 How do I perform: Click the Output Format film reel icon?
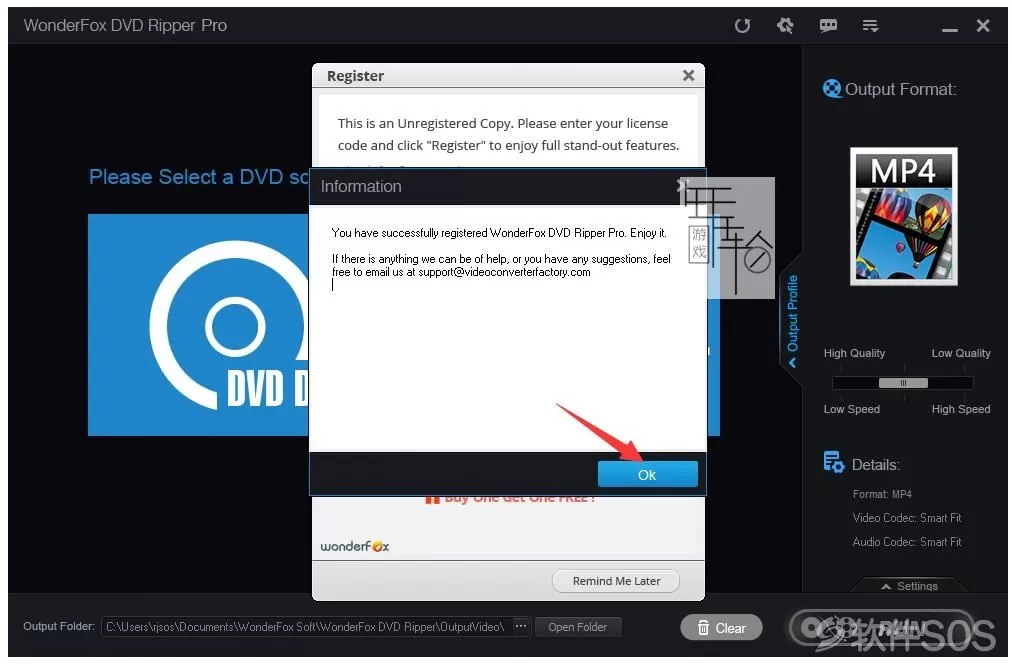pyautogui.click(x=832, y=88)
